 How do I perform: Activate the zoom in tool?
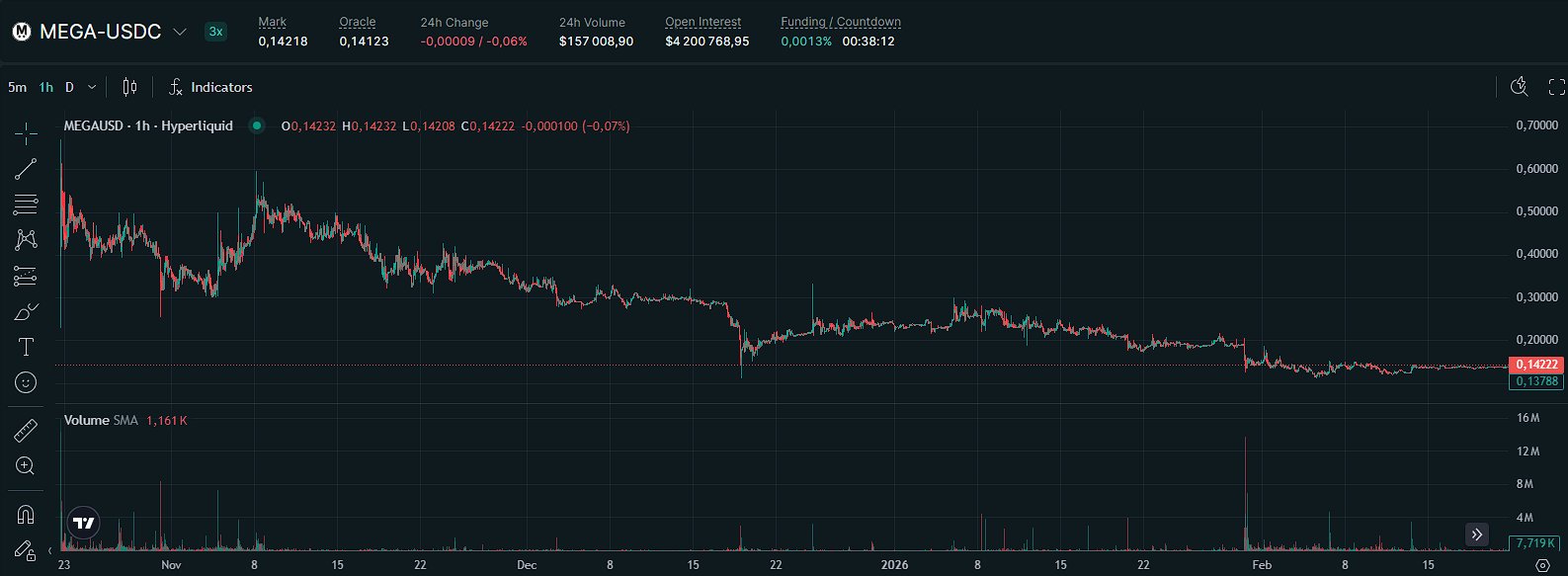tap(26, 465)
